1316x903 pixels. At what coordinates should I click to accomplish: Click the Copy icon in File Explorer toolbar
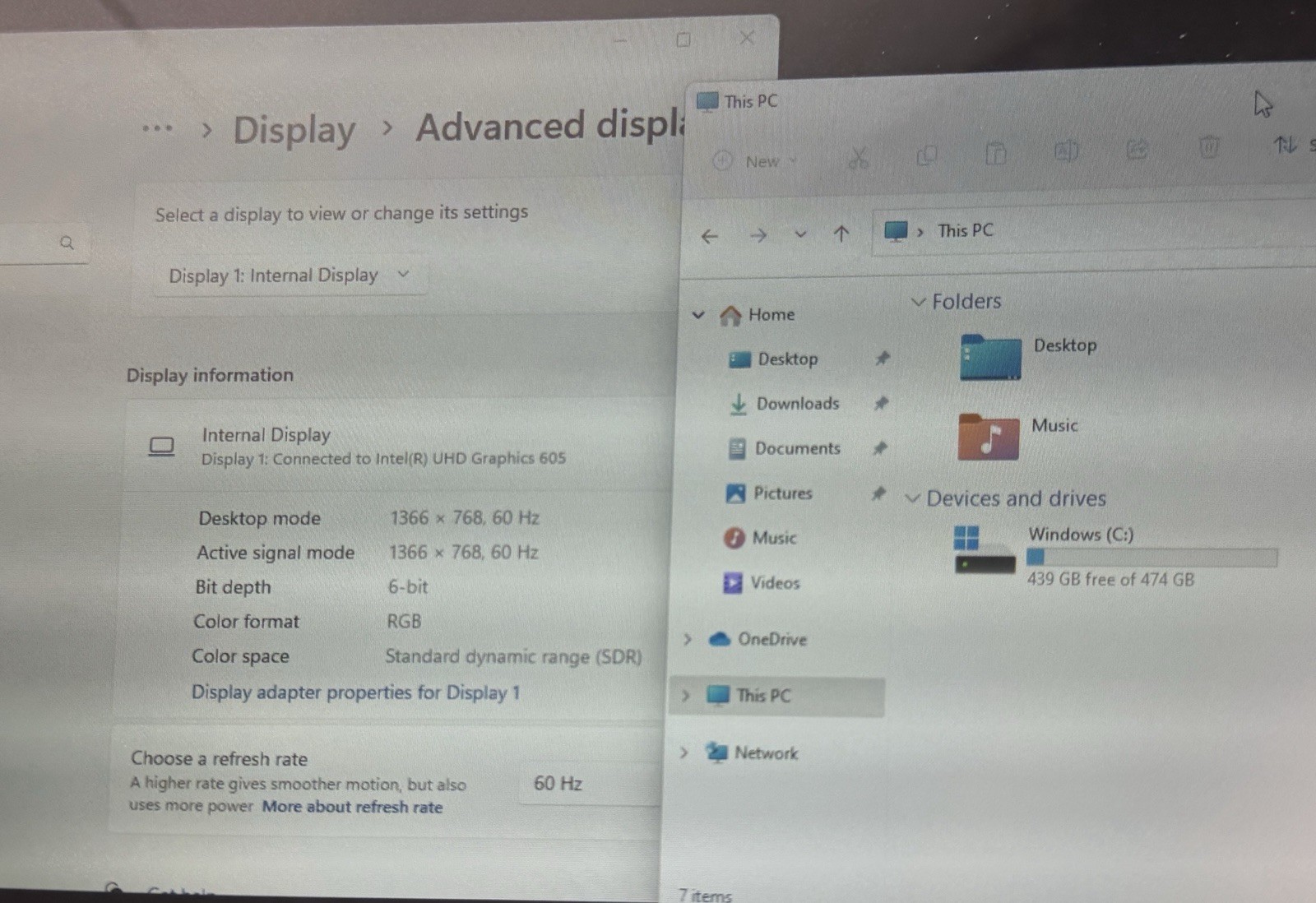click(927, 155)
